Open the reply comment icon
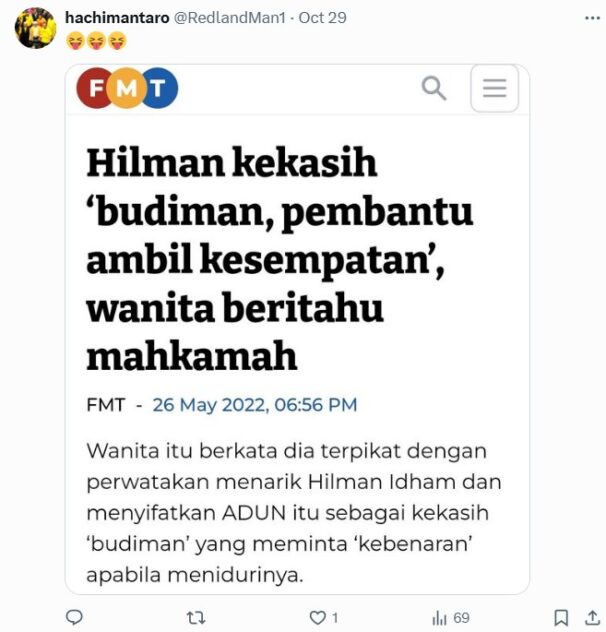The image size is (606, 632). (x=74, y=617)
